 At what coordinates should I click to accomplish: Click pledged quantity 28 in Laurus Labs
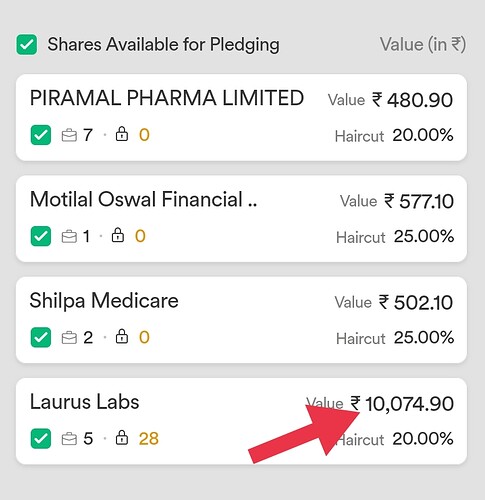(x=149, y=439)
